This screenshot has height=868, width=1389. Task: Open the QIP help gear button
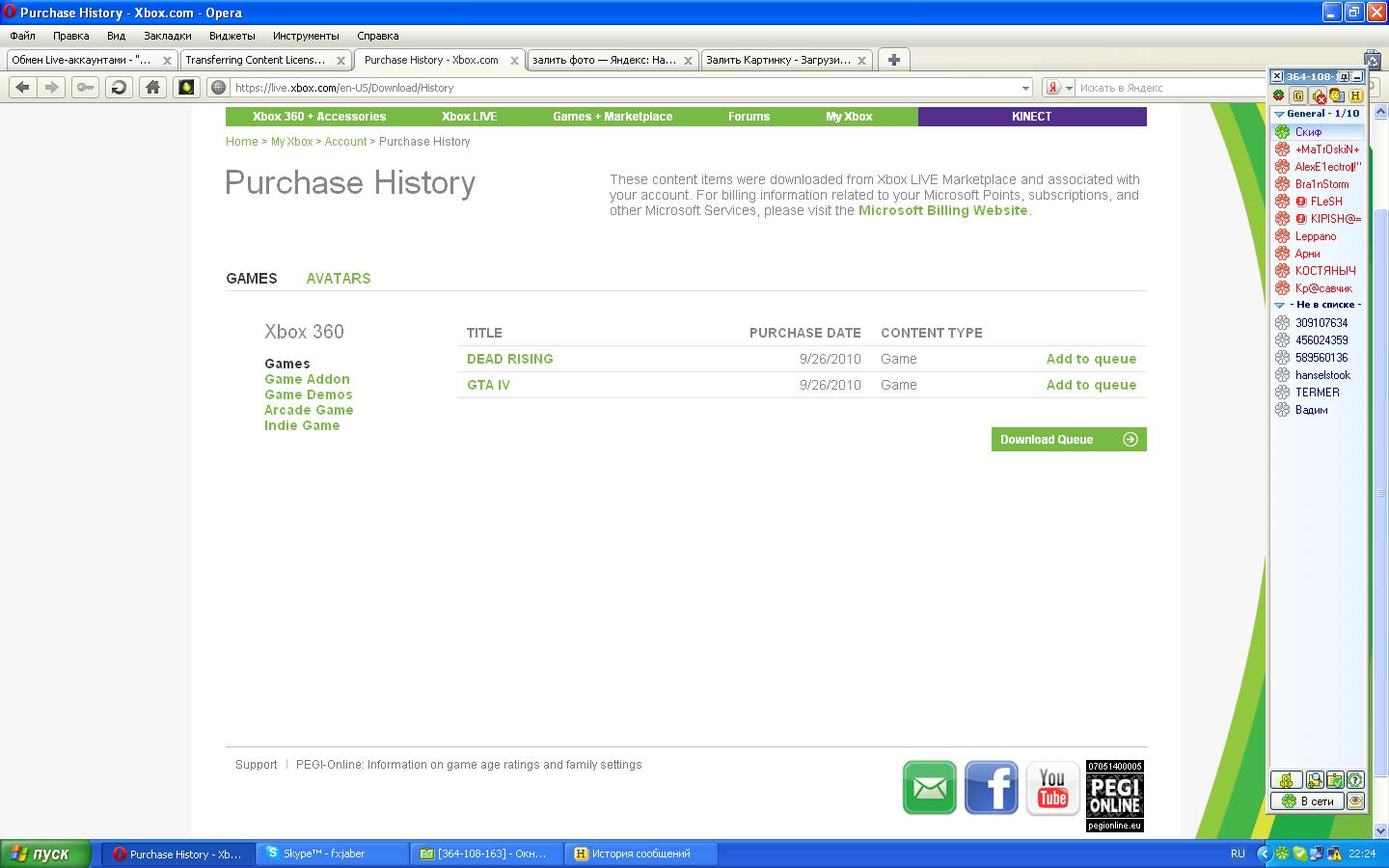1355,779
